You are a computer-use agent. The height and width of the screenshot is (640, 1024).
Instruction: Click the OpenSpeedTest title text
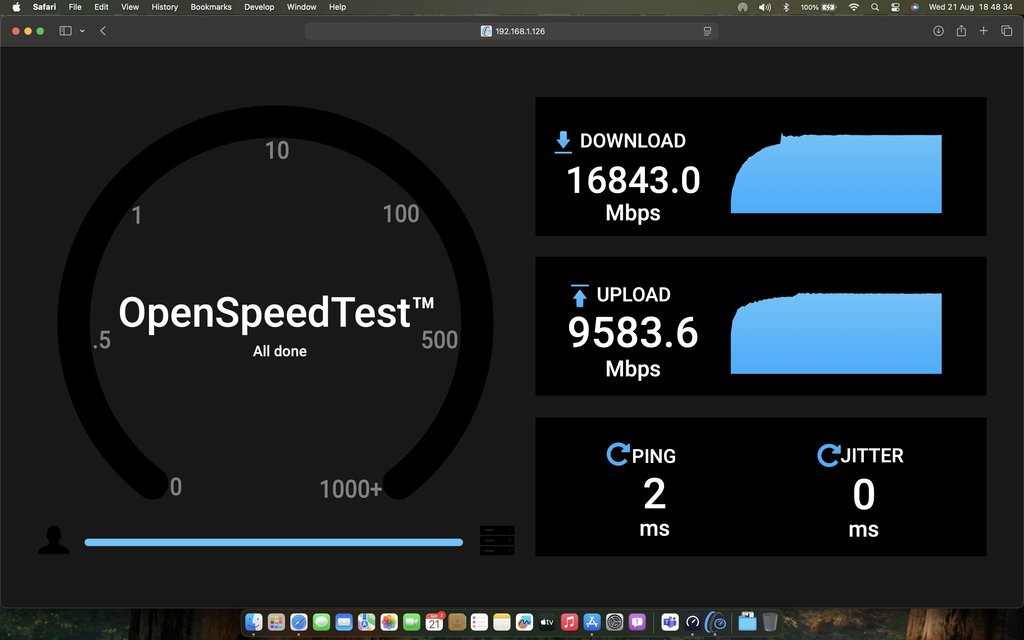click(x=276, y=313)
